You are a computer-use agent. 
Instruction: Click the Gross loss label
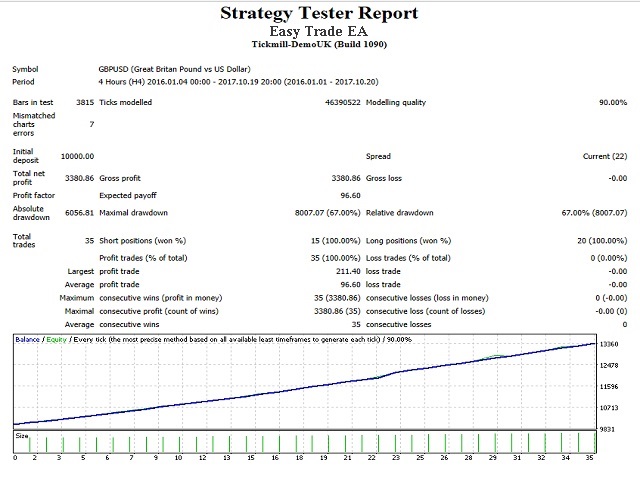click(384, 178)
